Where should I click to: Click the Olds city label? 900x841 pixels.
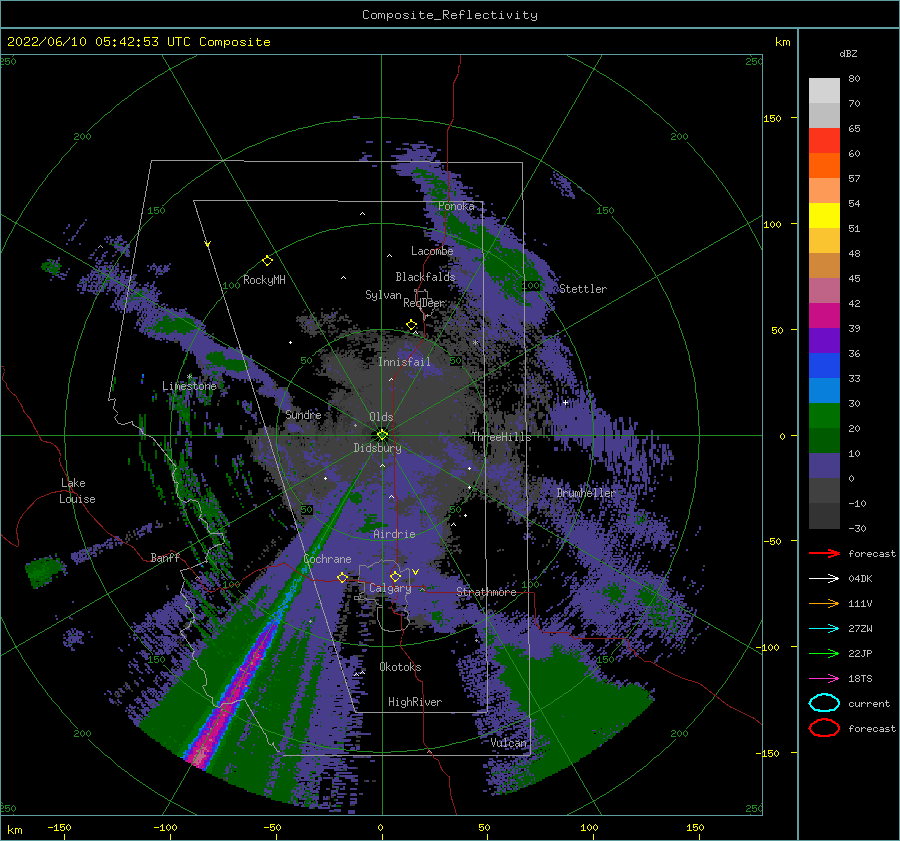click(381, 417)
